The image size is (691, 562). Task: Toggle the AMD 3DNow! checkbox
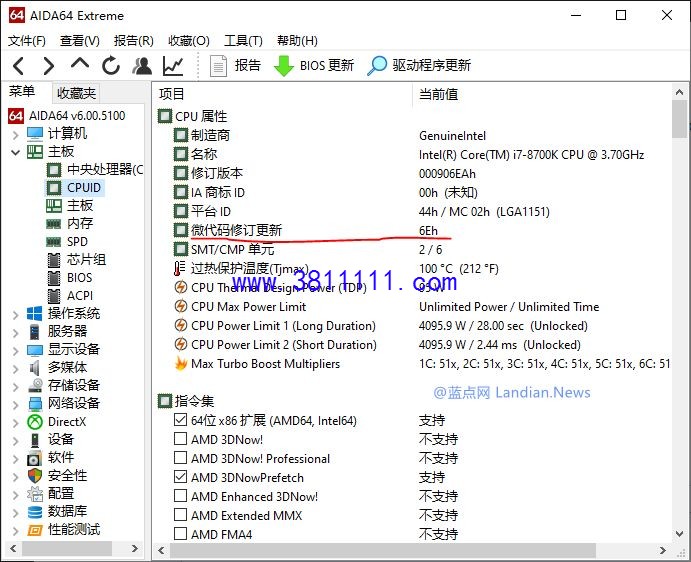[180, 439]
